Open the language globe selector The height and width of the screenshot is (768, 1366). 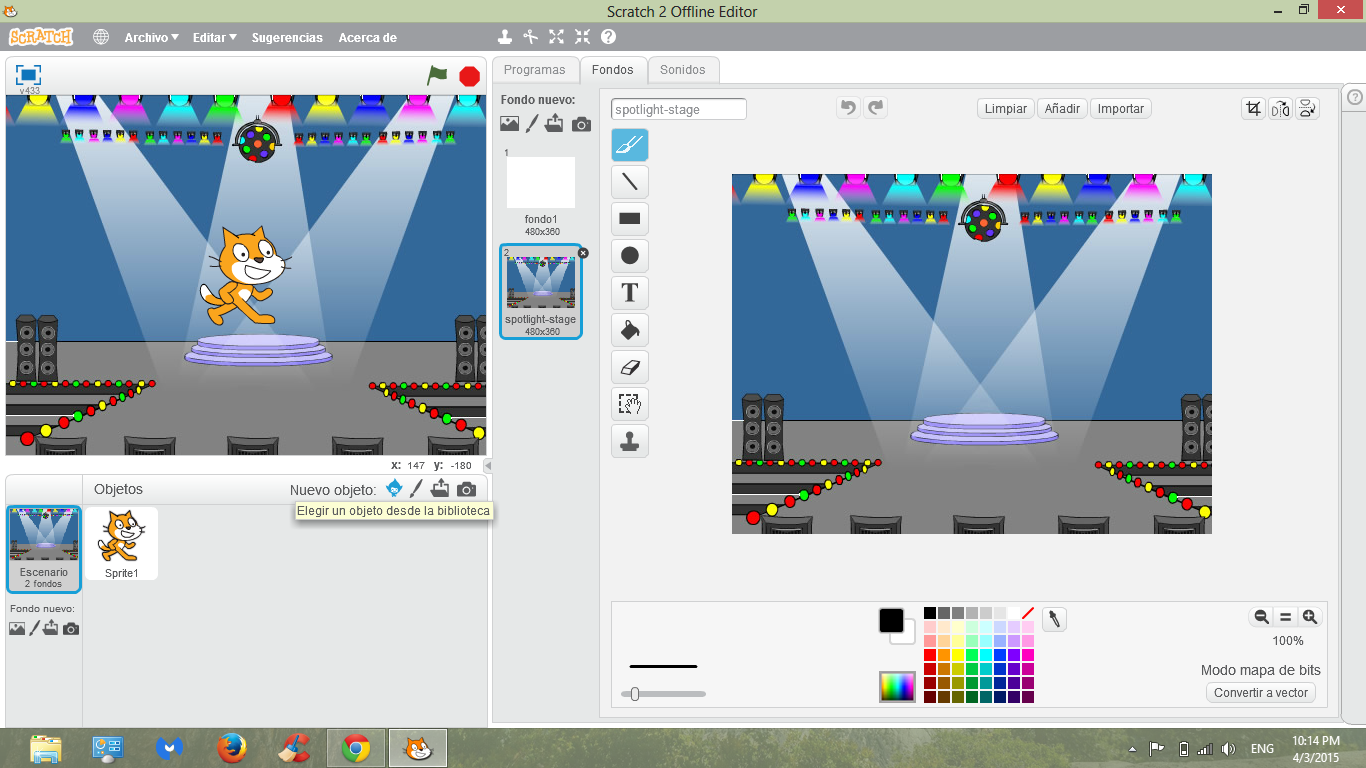coord(100,37)
